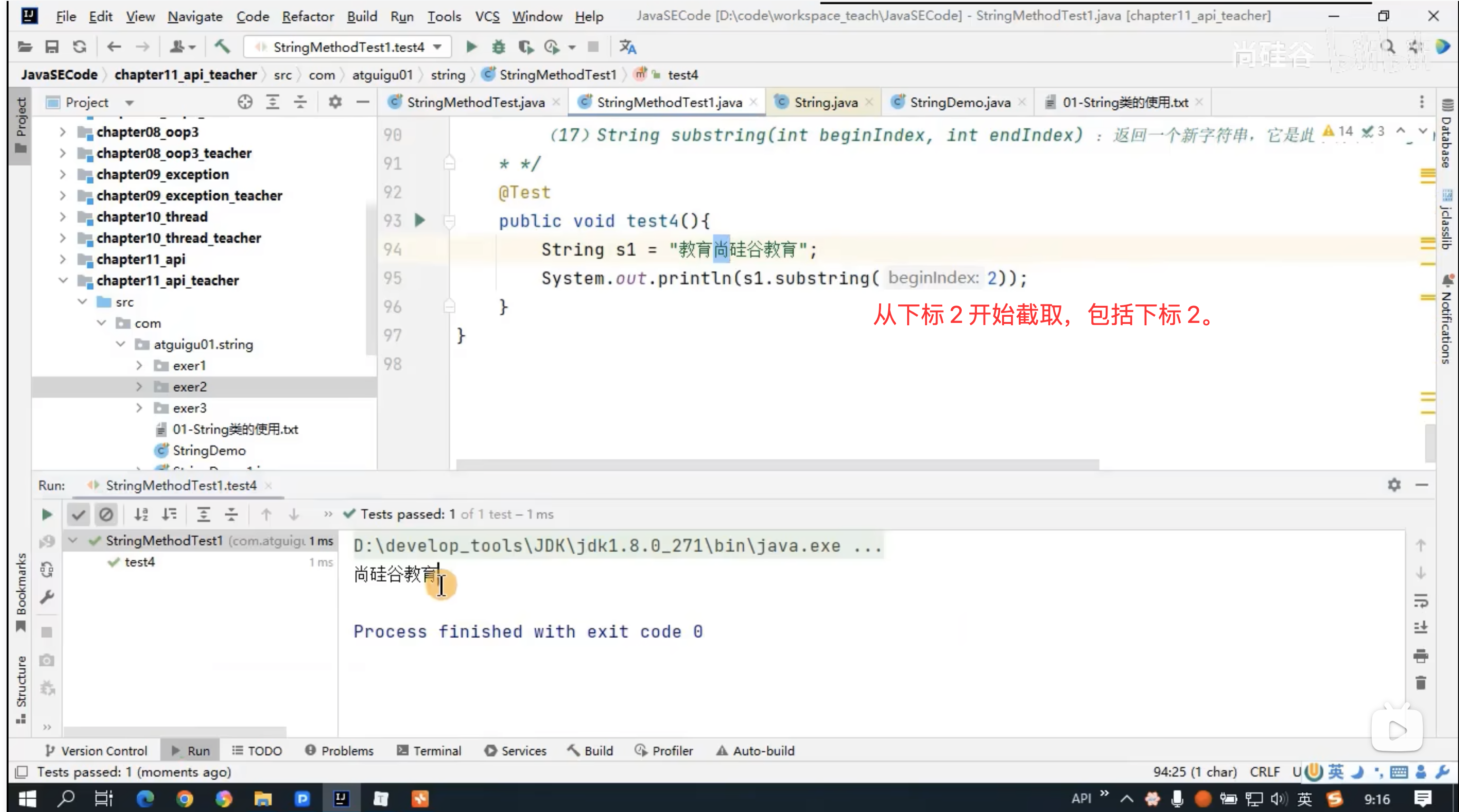Click Rerun test in Run panel
The image size is (1459, 812).
pos(47,514)
